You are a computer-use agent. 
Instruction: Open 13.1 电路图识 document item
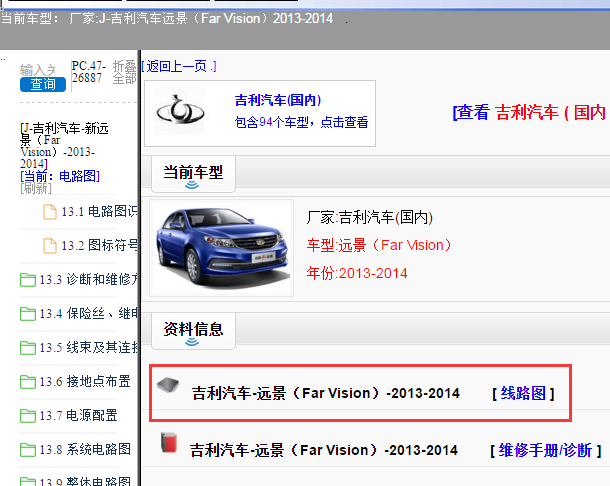99,212
